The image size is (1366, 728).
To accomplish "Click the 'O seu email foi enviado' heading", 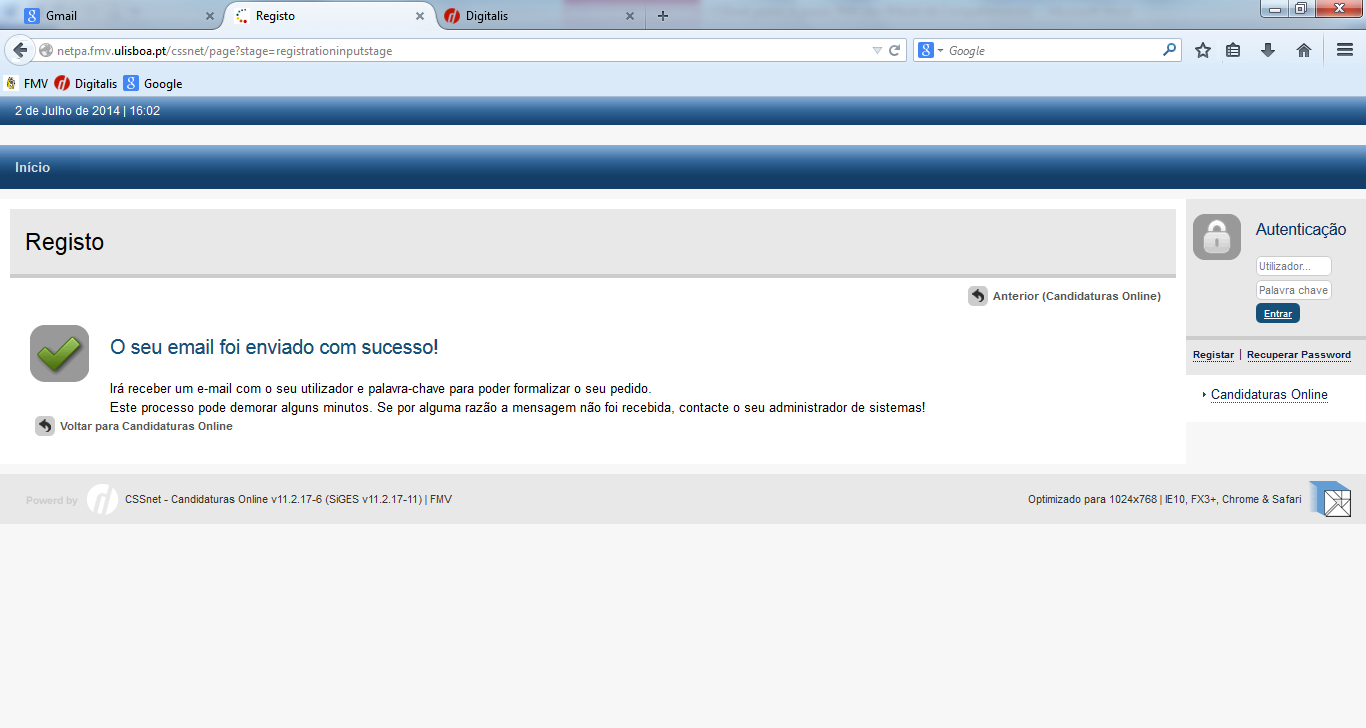I will pyautogui.click(x=274, y=347).
